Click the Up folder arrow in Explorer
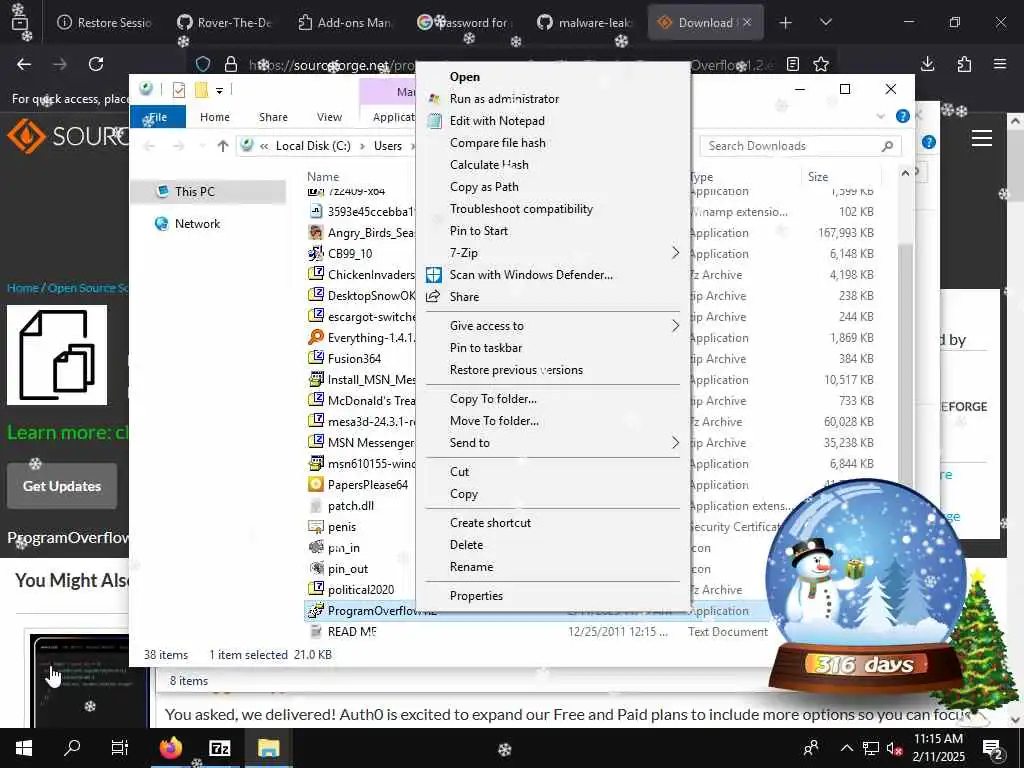Viewport: 1024px width, 768px height. point(223,146)
